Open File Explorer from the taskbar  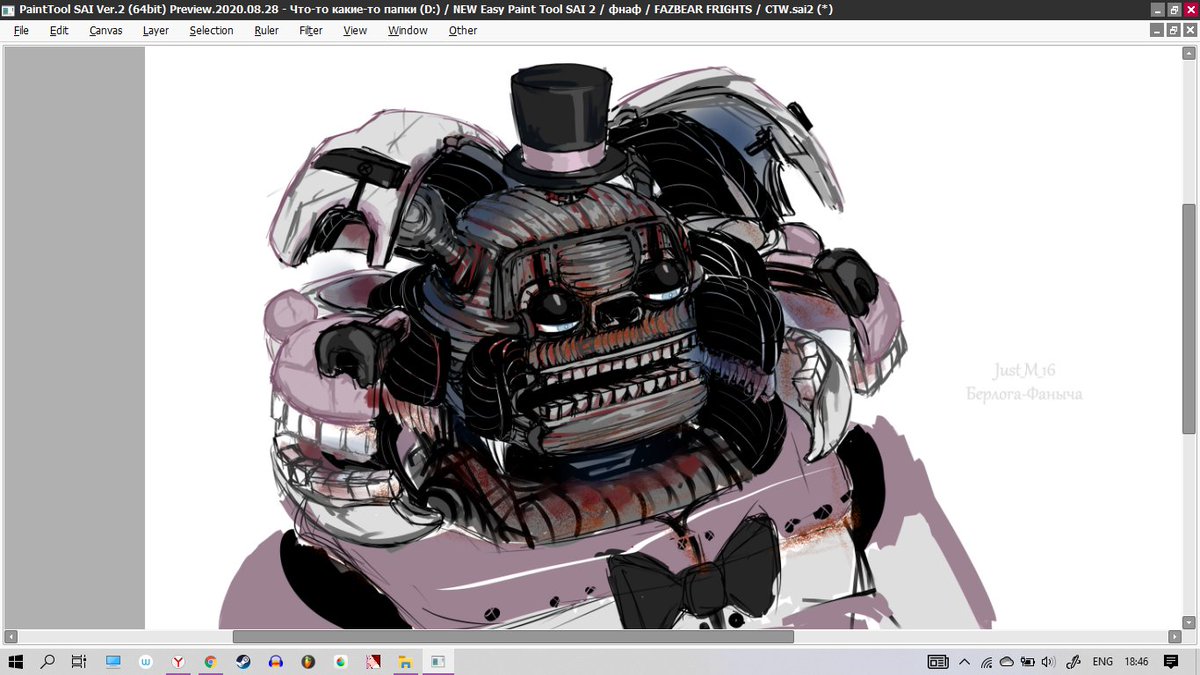tap(405, 661)
